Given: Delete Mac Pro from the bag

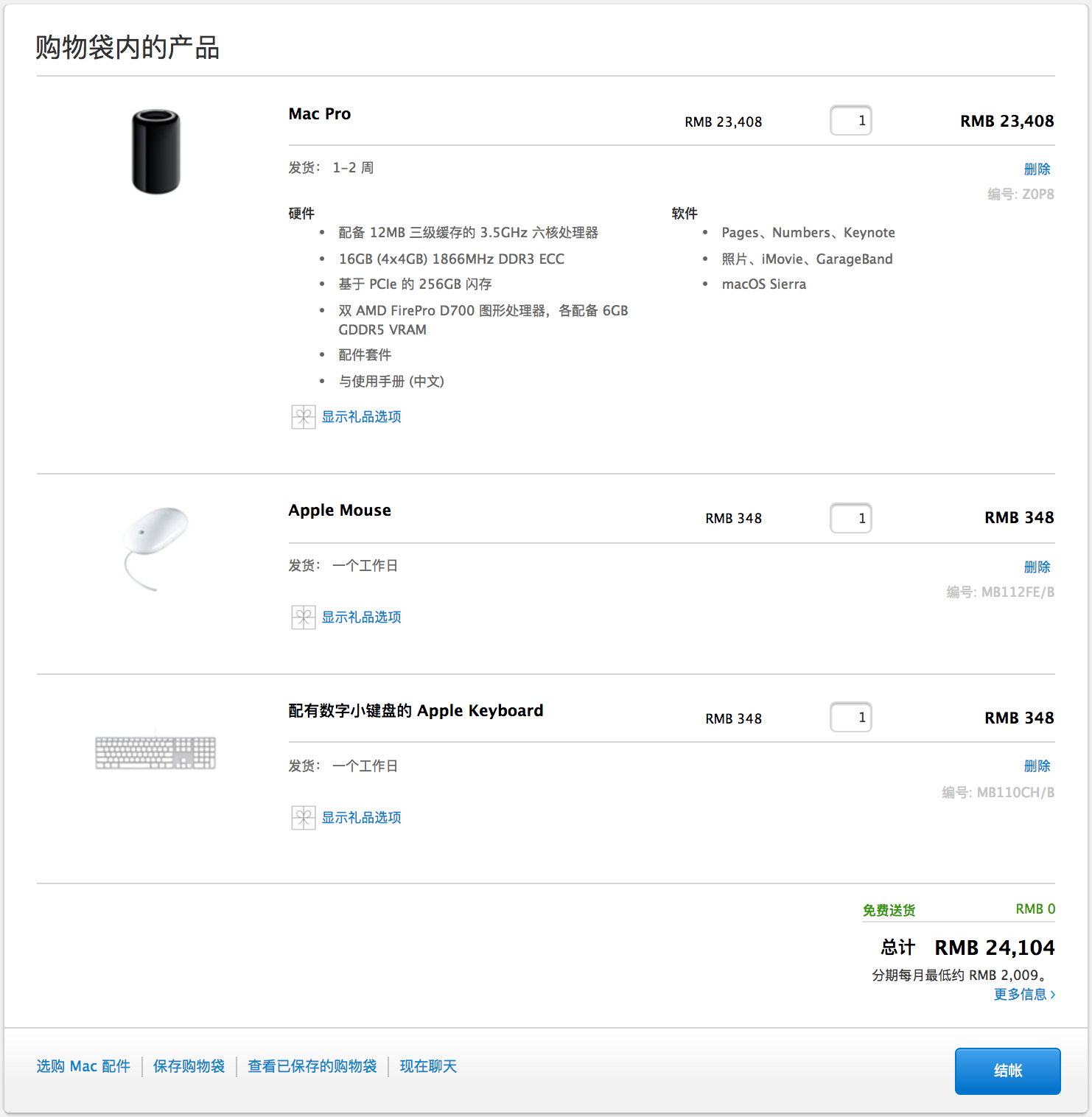Looking at the screenshot, I should point(1037,169).
